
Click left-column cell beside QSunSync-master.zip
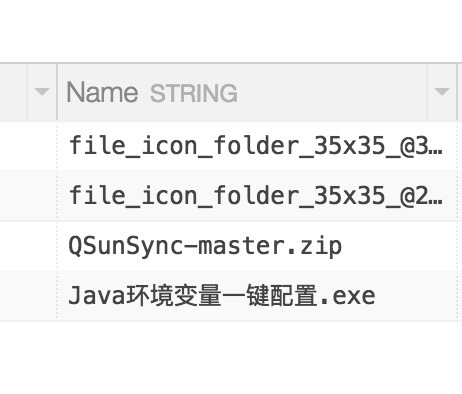[x=28, y=246]
